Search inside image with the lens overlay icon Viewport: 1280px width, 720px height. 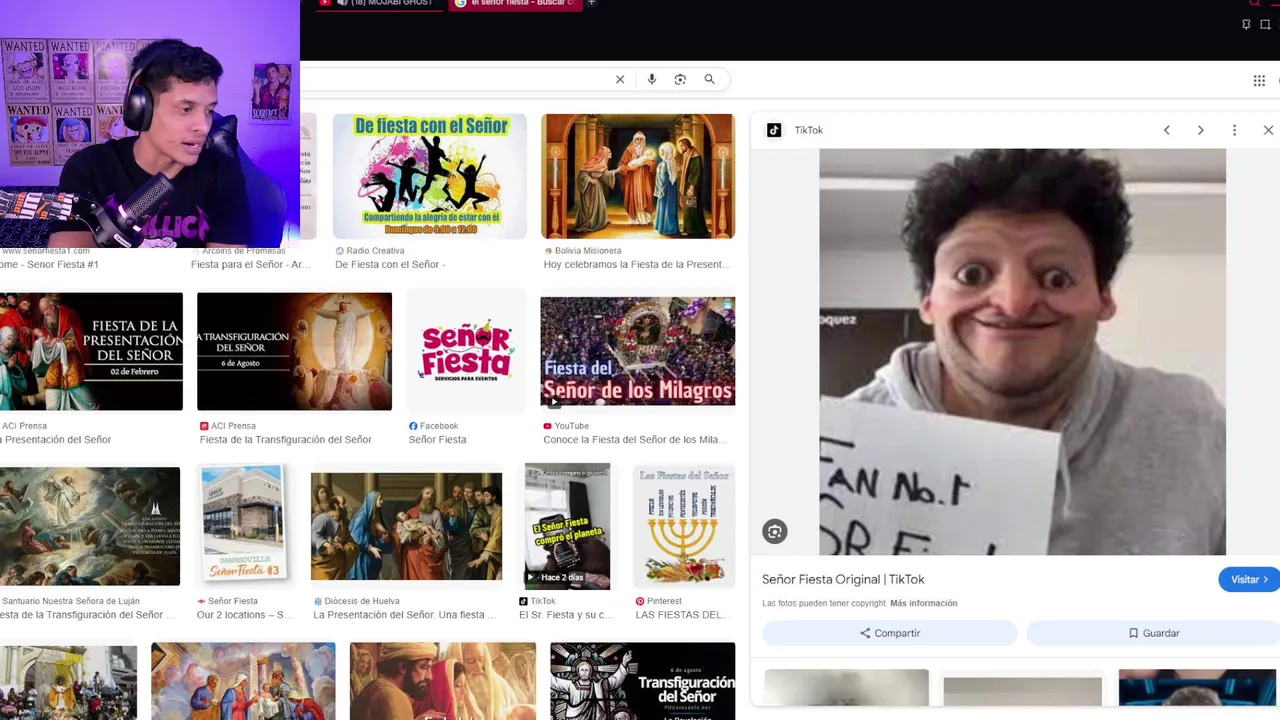[x=775, y=532]
